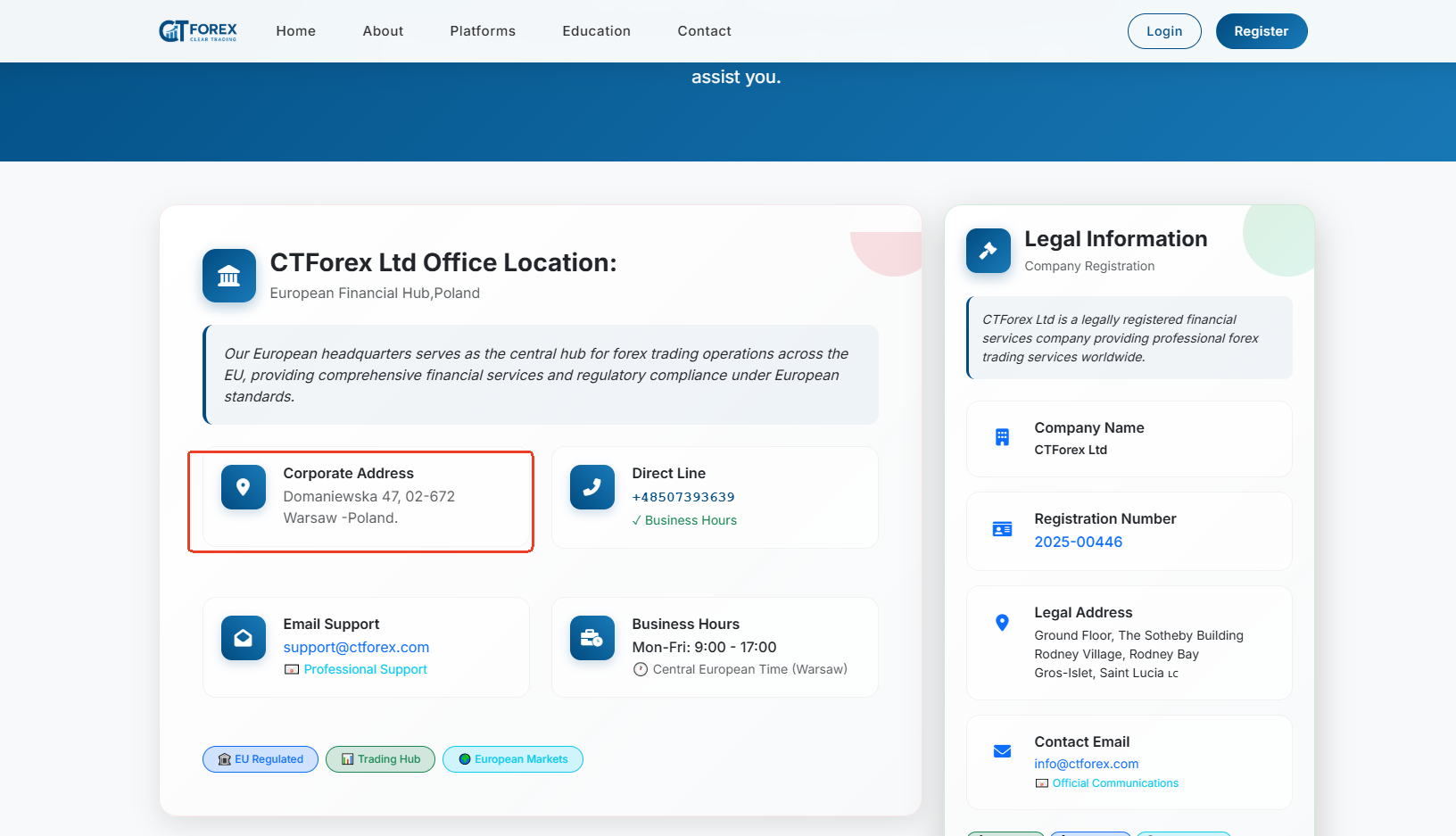Click the Legal Information gavel icon
This screenshot has width=1456, height=836.
(989, 251)
